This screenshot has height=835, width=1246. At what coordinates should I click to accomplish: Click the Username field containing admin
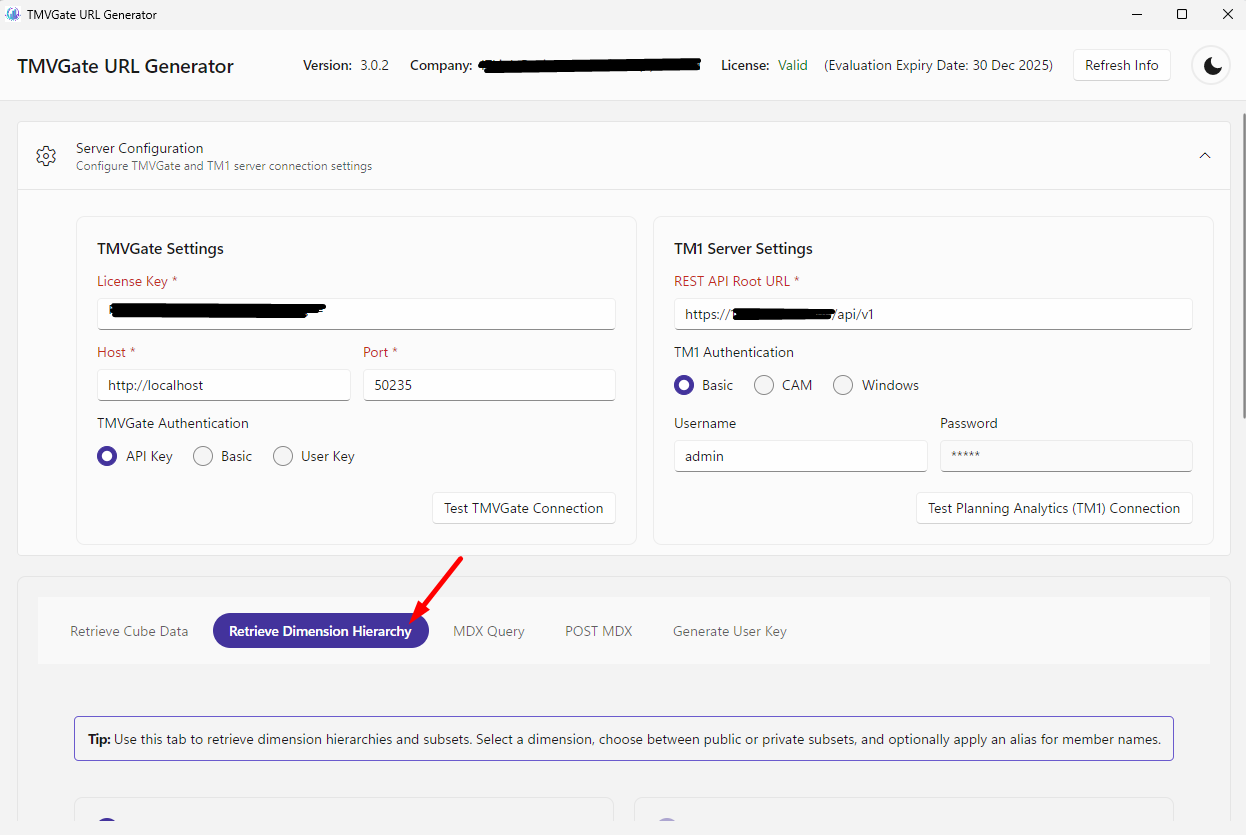pyautogui.click(x=801, y=456)
